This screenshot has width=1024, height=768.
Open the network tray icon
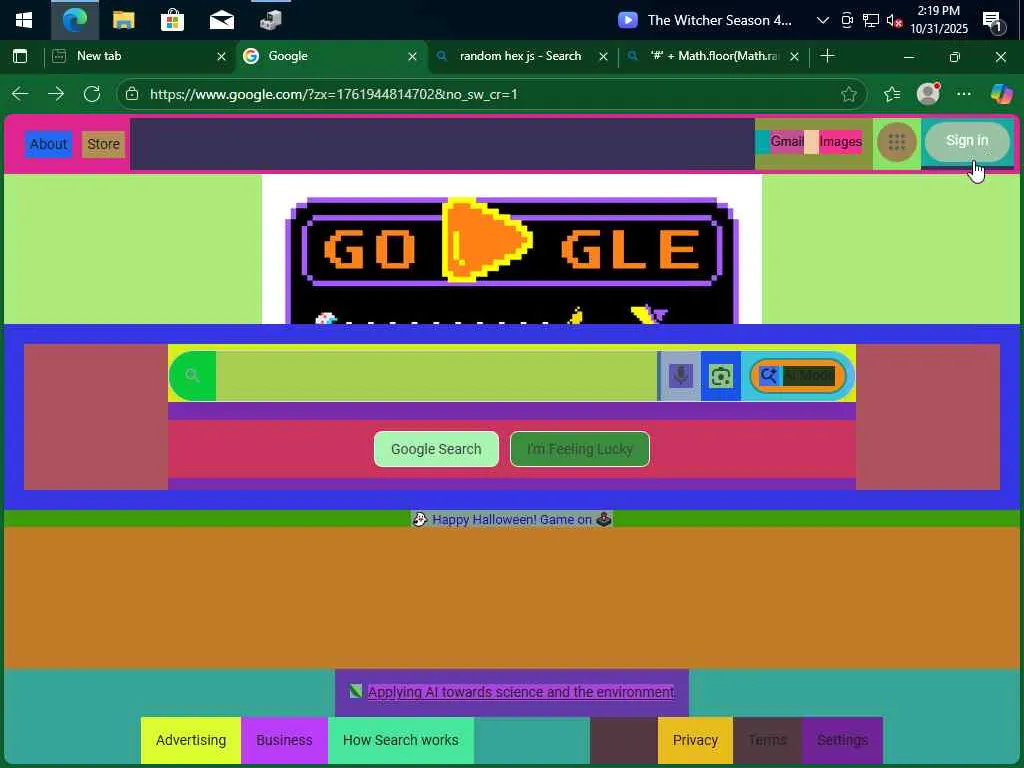click(871, 21)
